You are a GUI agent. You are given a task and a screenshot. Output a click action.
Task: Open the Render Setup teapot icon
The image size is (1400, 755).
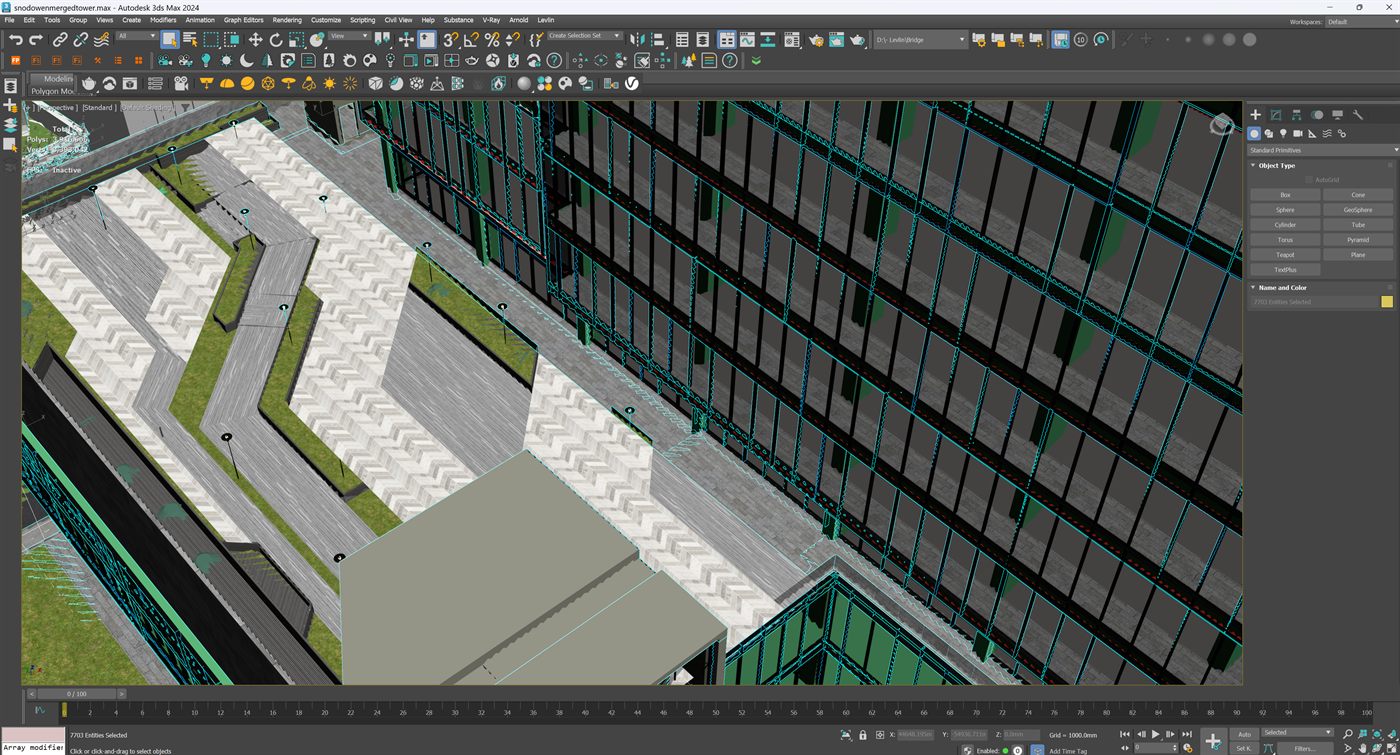coord(816,40)
